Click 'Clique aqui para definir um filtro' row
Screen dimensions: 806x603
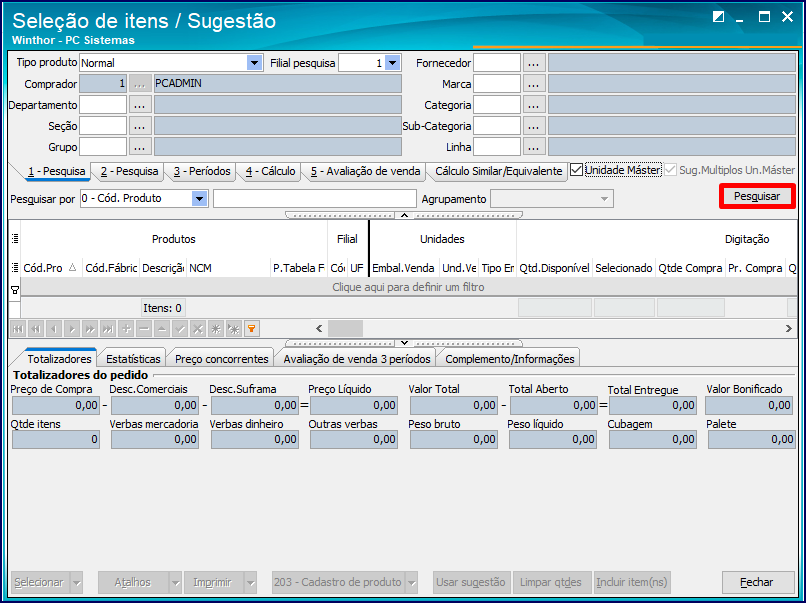tap(408, 287)
